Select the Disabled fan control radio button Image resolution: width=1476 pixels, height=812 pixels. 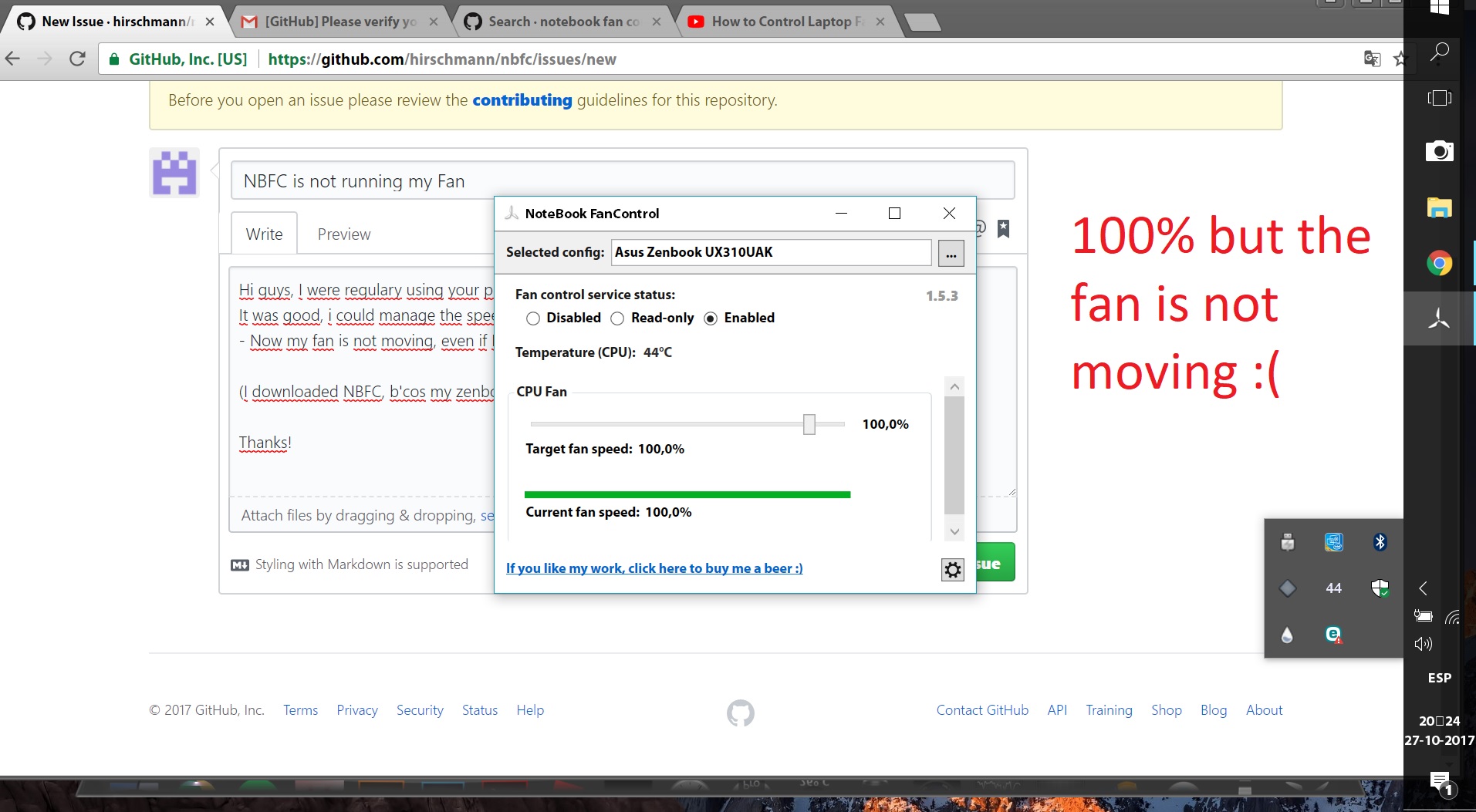tap(532, 318)
